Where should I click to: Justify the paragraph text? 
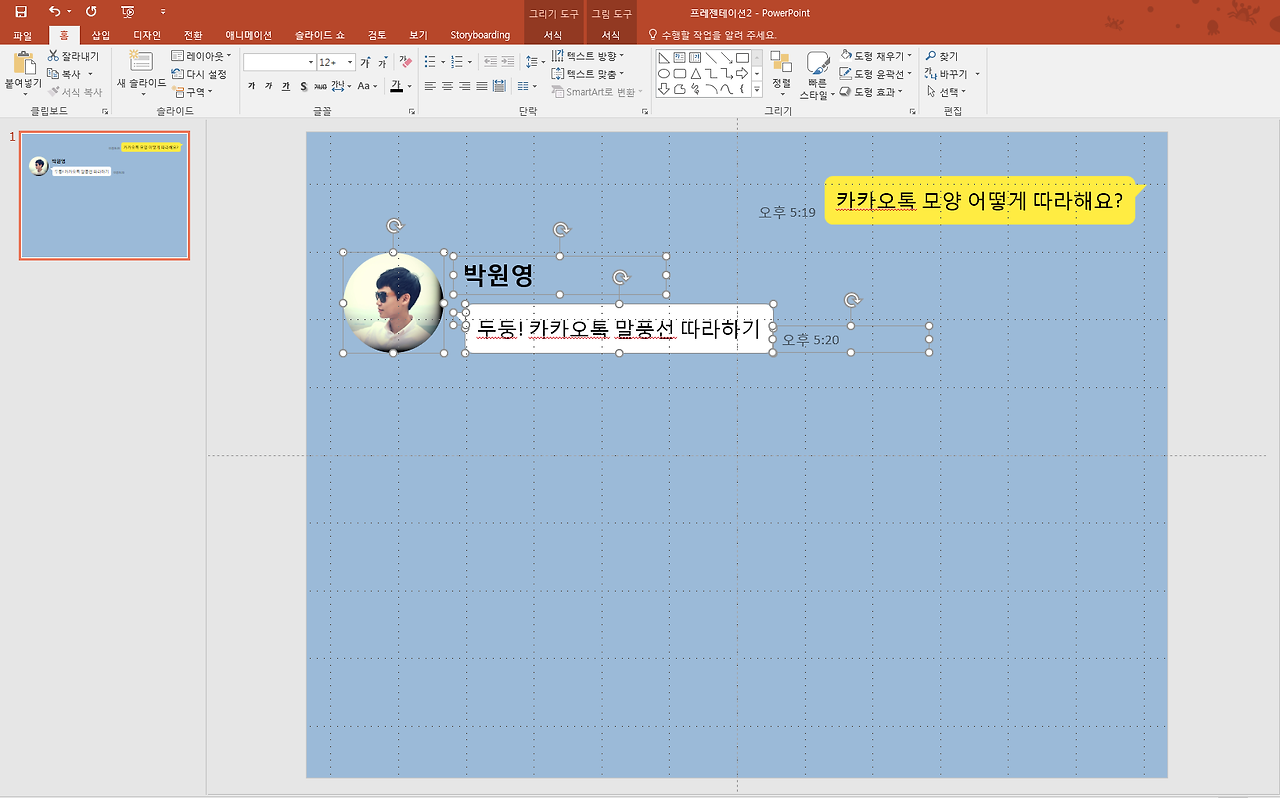tap(483, 87)
